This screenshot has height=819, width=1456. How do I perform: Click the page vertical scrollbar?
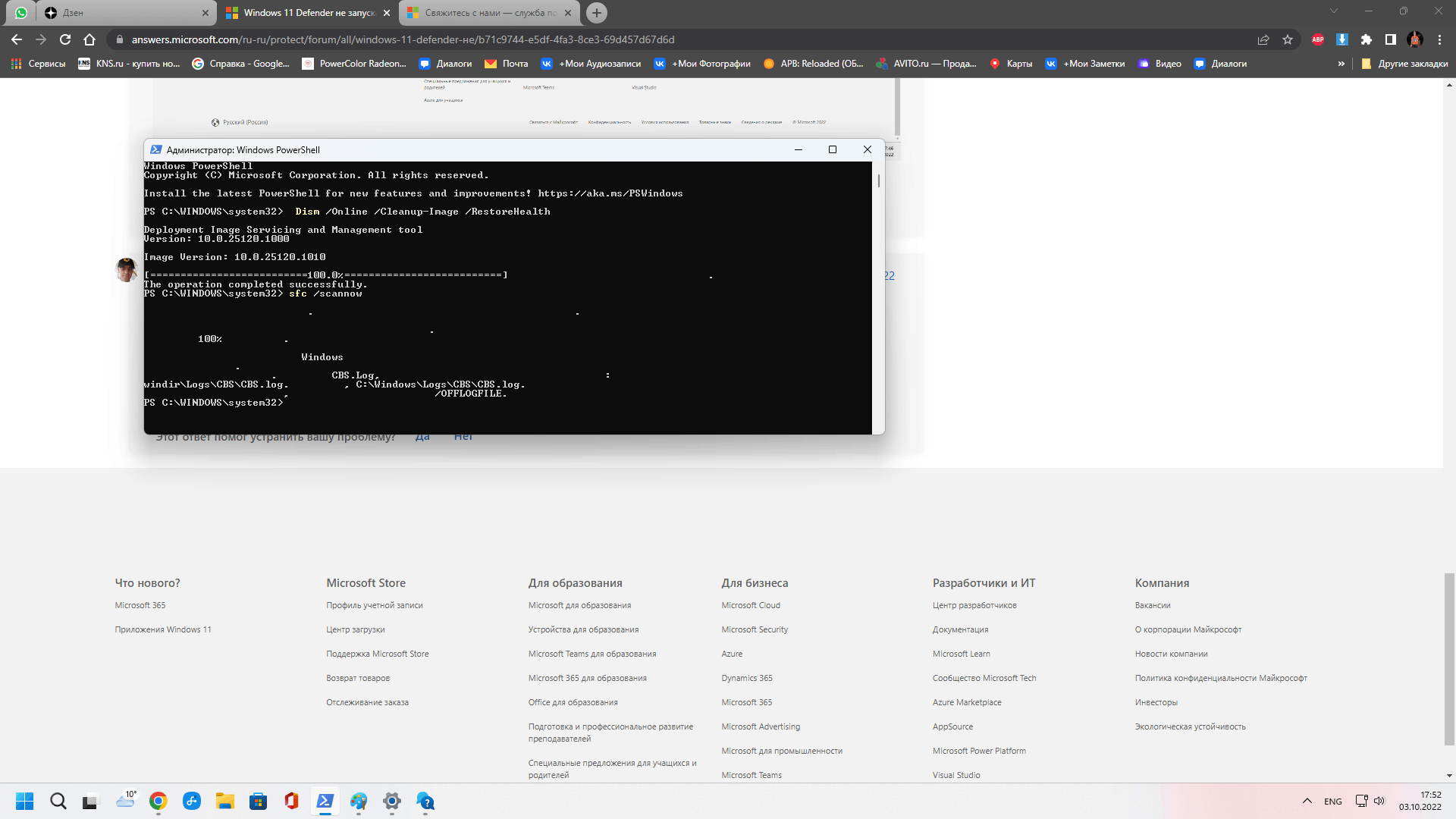1449,659
